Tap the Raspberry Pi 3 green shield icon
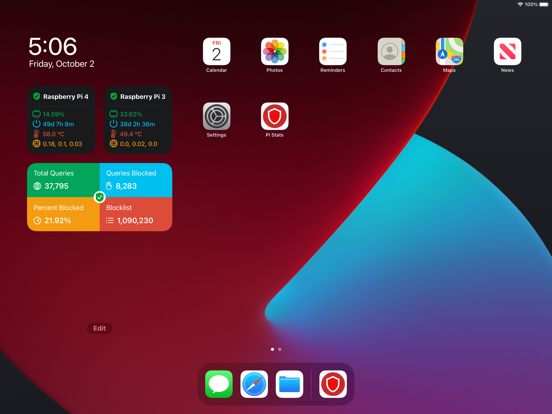552x414 pixels. tap(113, 96)
